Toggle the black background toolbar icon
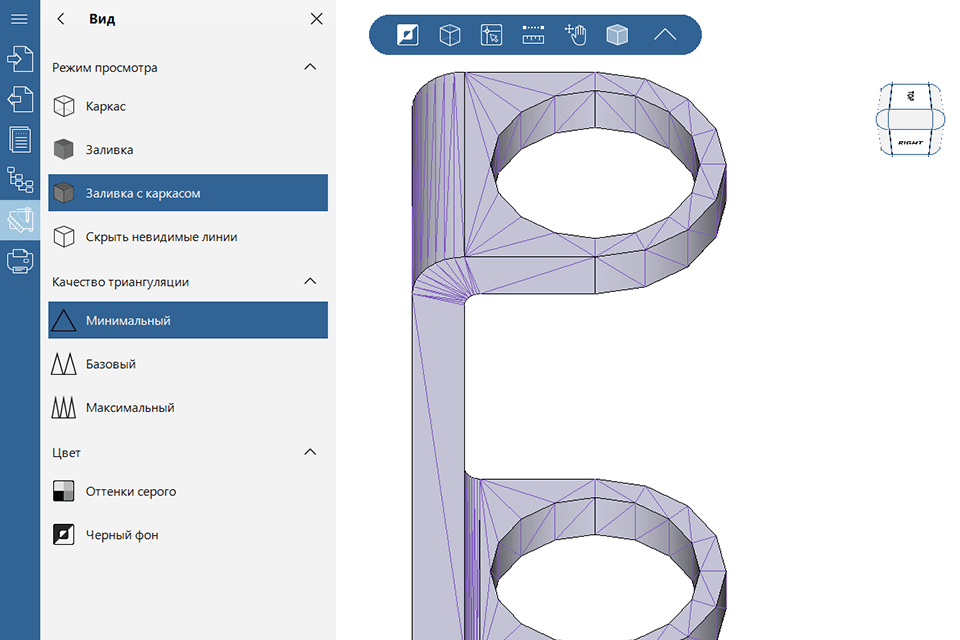The image size is (960, 640). 408,35
